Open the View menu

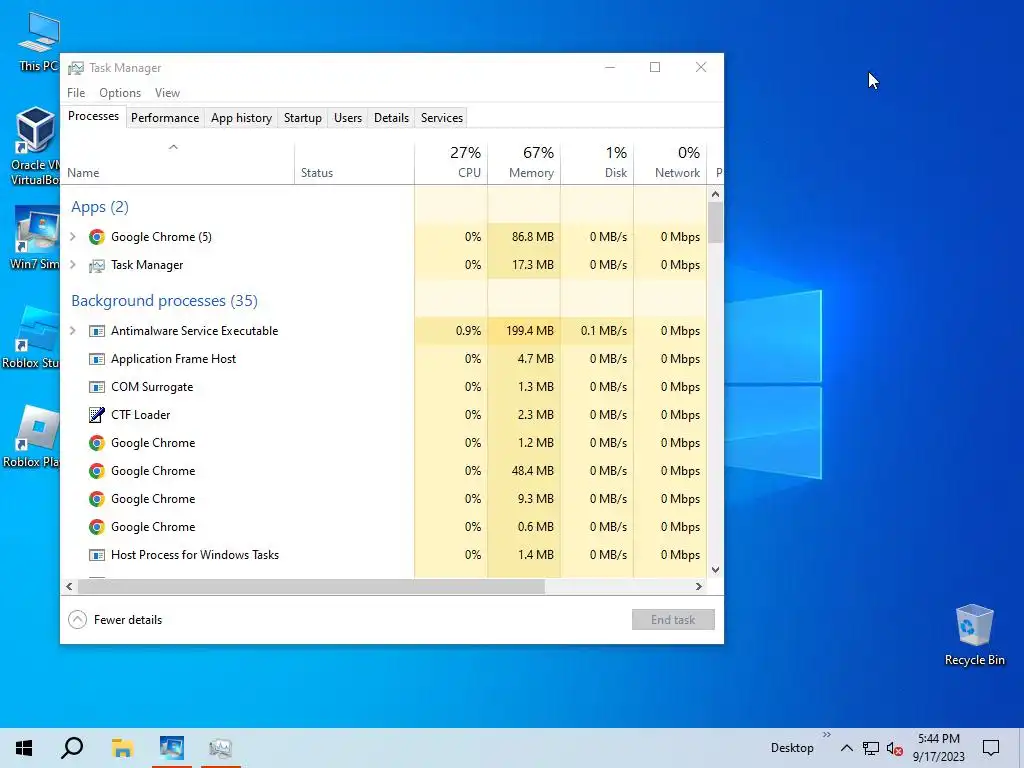(167, 93)
